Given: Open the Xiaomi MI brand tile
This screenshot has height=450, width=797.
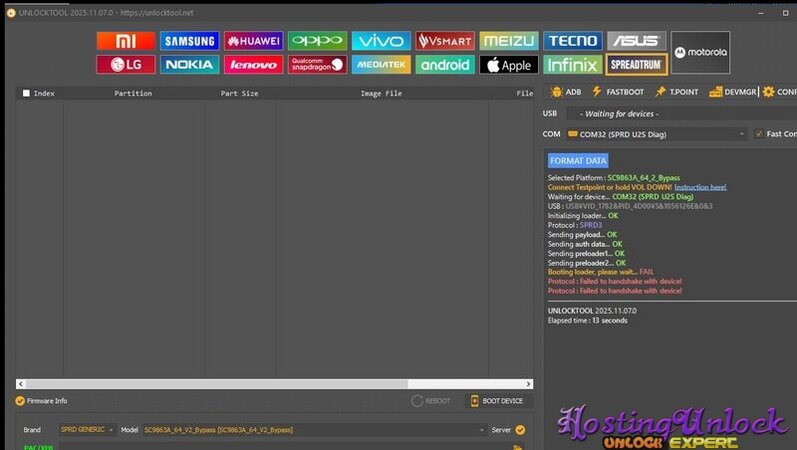Looking at the screenshot, I should coord(126,41).
